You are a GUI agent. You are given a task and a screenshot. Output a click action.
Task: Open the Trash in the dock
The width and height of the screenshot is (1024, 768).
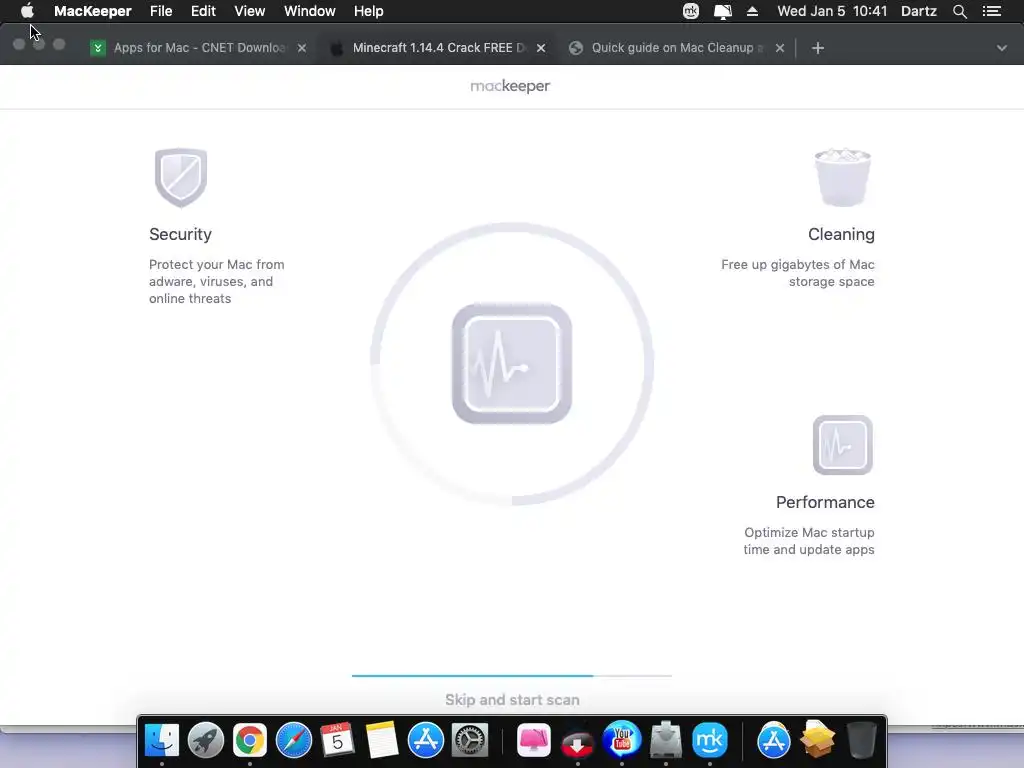(861, 741)
